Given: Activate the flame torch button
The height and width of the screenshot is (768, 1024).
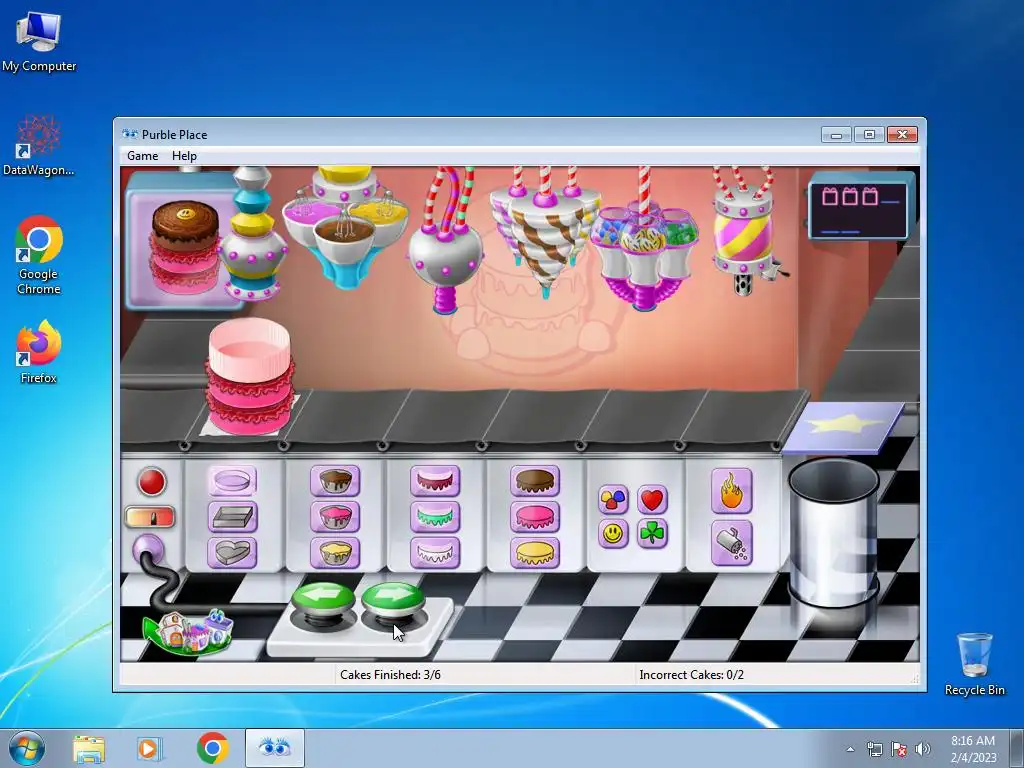Looking at the screenshot, I should coord(732,491).
